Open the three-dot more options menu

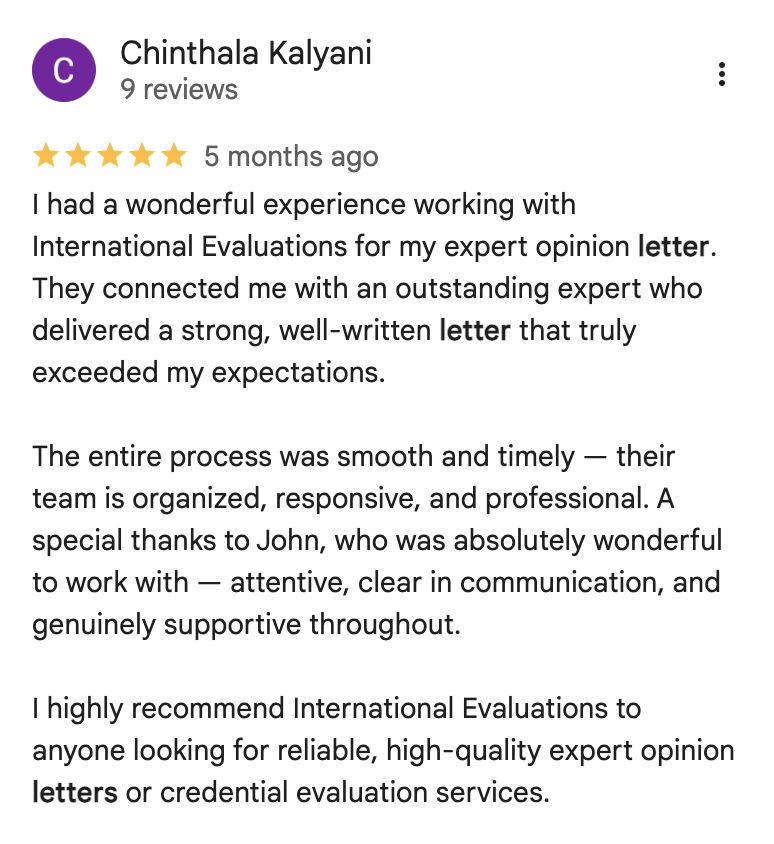721,74
